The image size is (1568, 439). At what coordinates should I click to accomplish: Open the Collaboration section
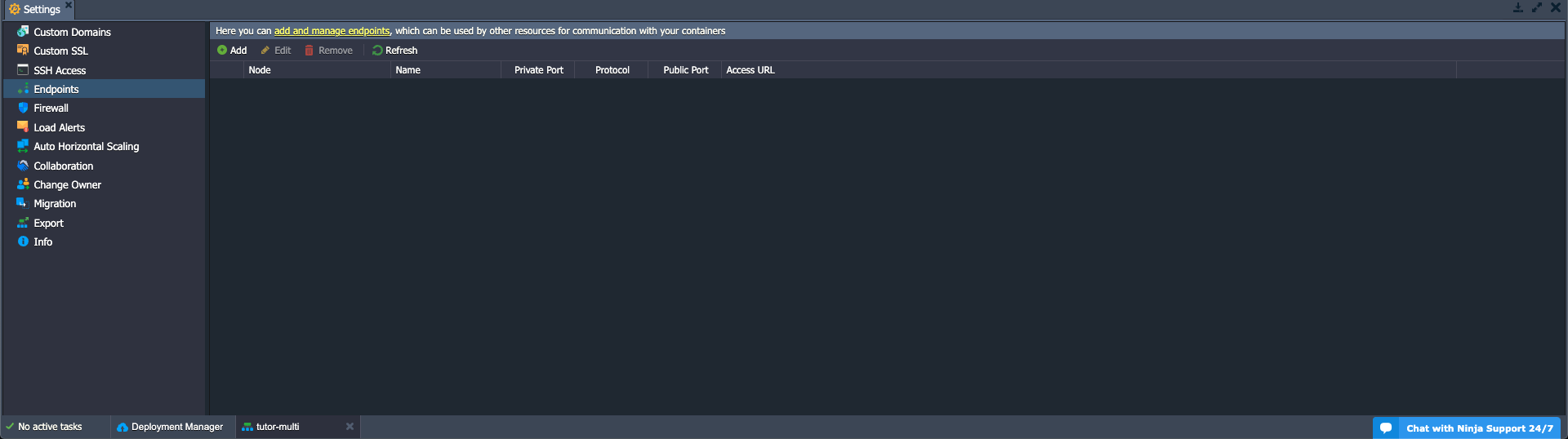[x=105, y=166]
